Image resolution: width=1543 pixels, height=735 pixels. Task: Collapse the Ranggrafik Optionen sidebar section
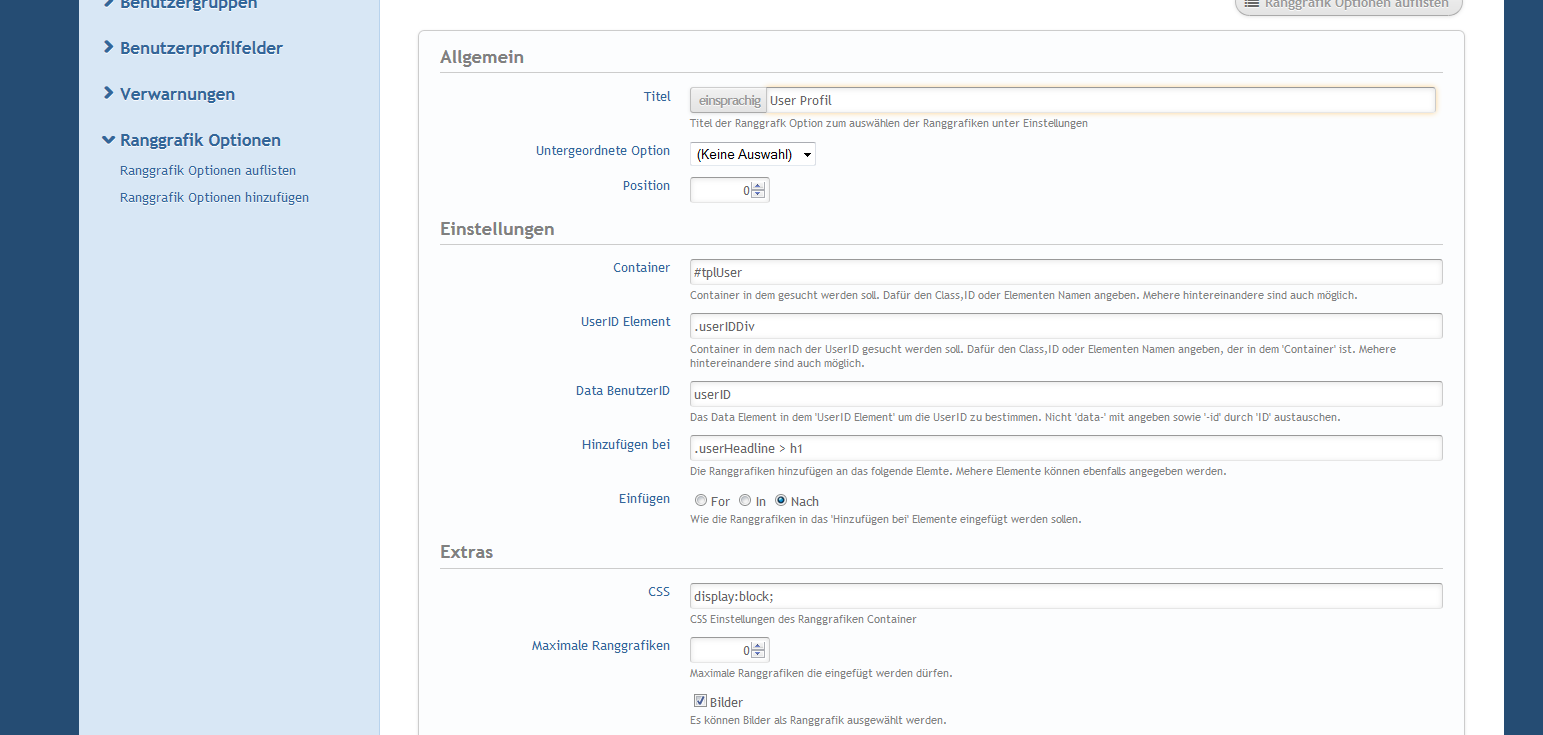[x=199, y=140]
